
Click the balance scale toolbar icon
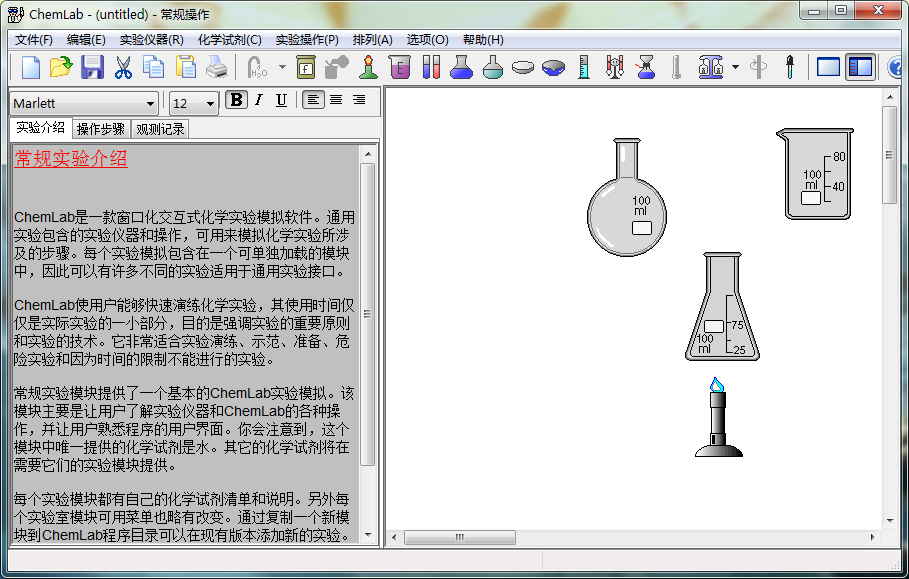711,67
